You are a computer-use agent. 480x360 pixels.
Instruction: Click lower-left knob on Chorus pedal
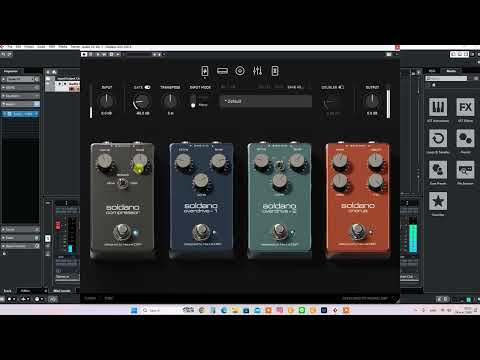pyautogui.click(x=340, y=181)
